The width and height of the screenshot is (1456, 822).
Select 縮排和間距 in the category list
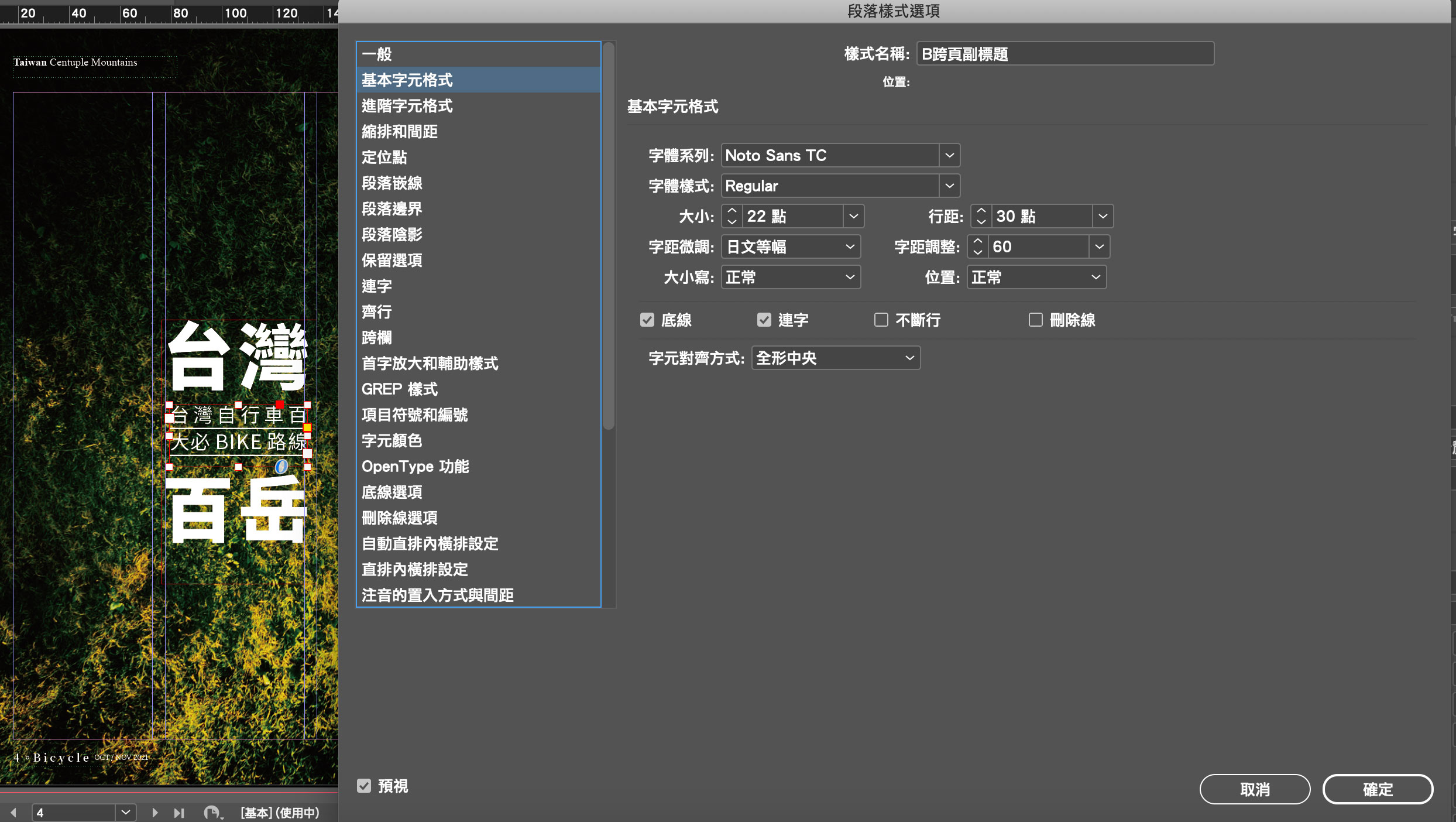pyautogui.click(x=399, y=131)
